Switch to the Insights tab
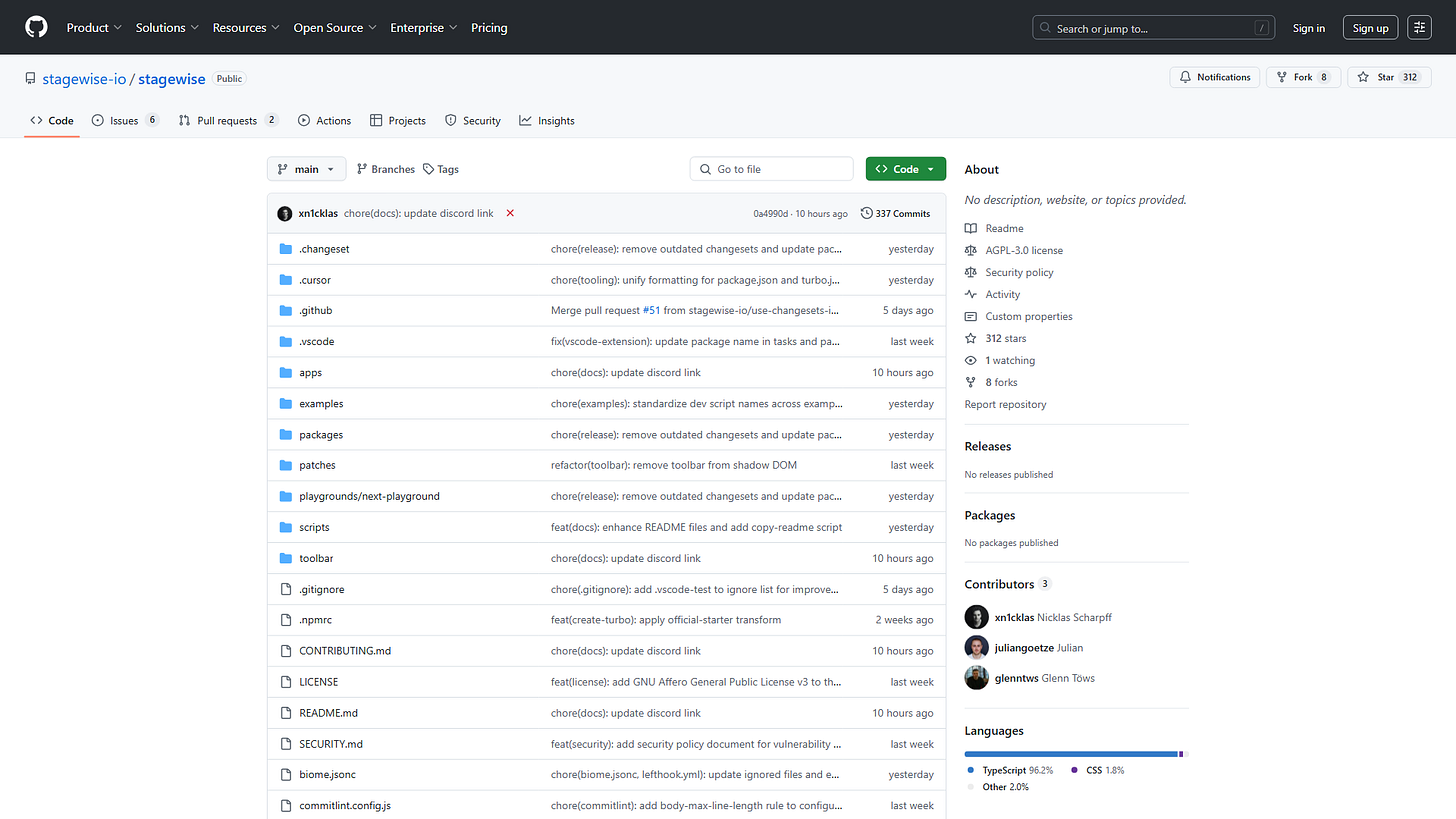The image size is (1456, 819). click(x=547, y=120)
